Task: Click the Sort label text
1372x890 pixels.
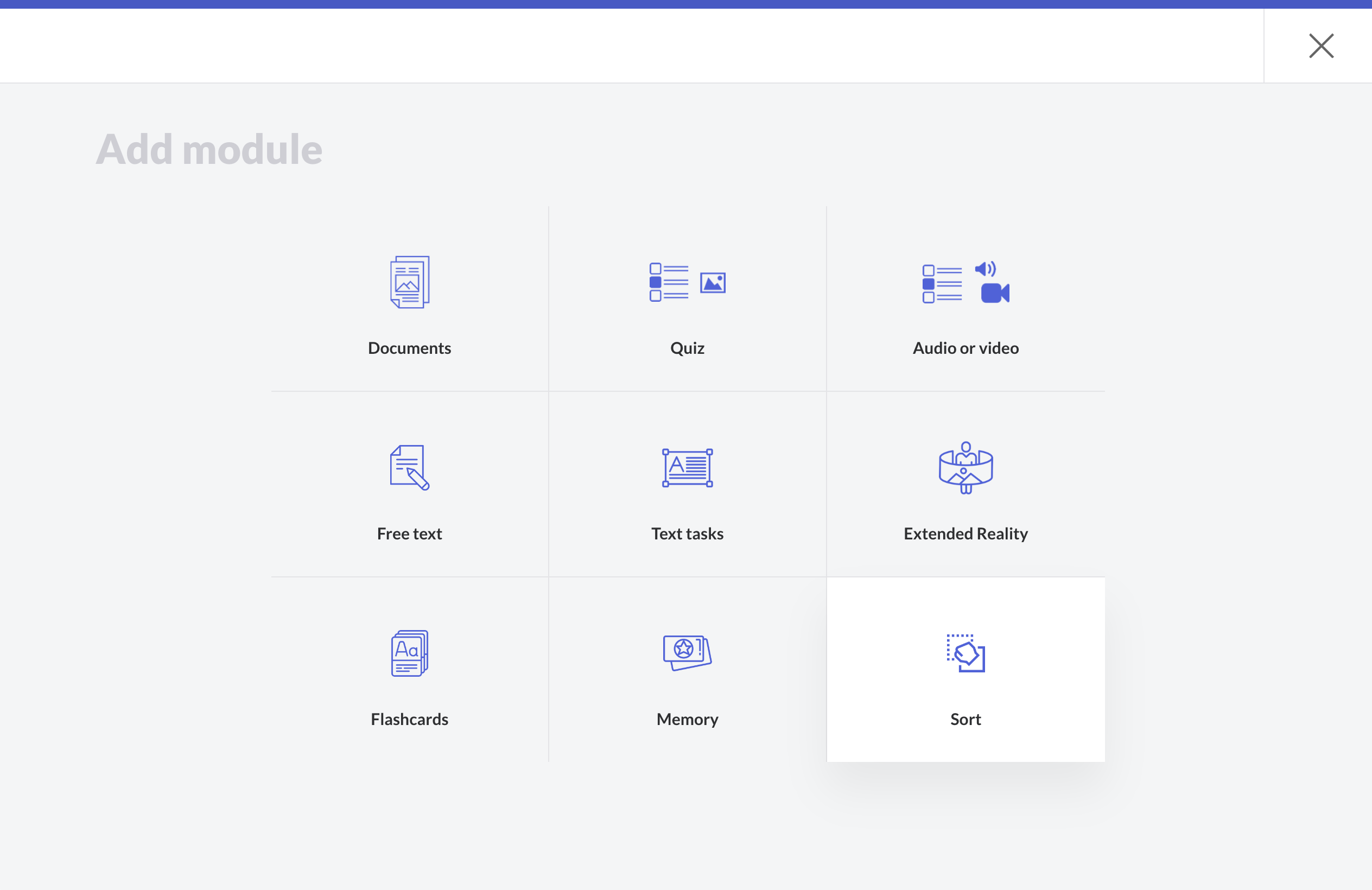Action: click(x=966, y=720)
